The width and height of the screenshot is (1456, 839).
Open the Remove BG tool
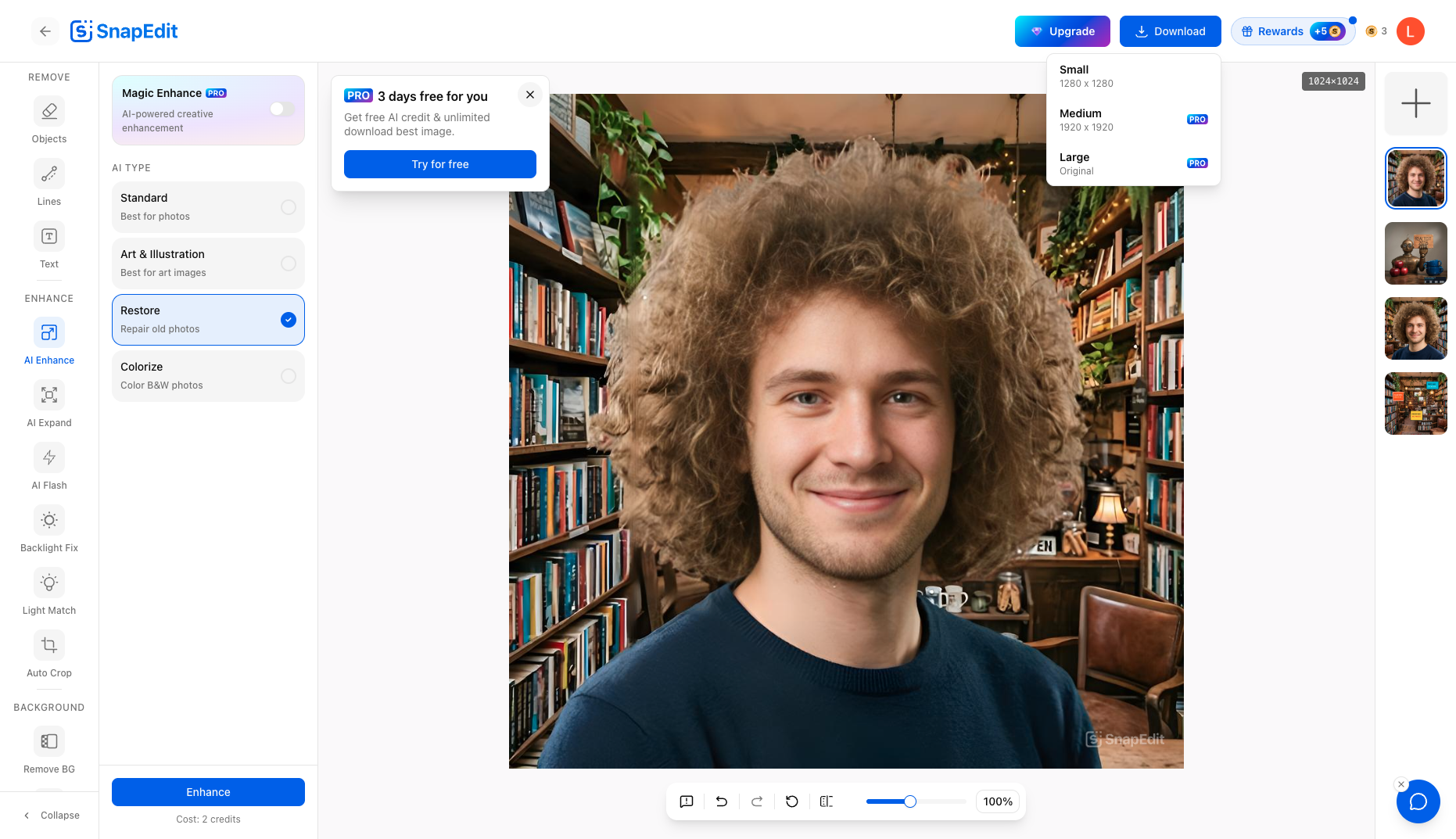pos(49,751)
